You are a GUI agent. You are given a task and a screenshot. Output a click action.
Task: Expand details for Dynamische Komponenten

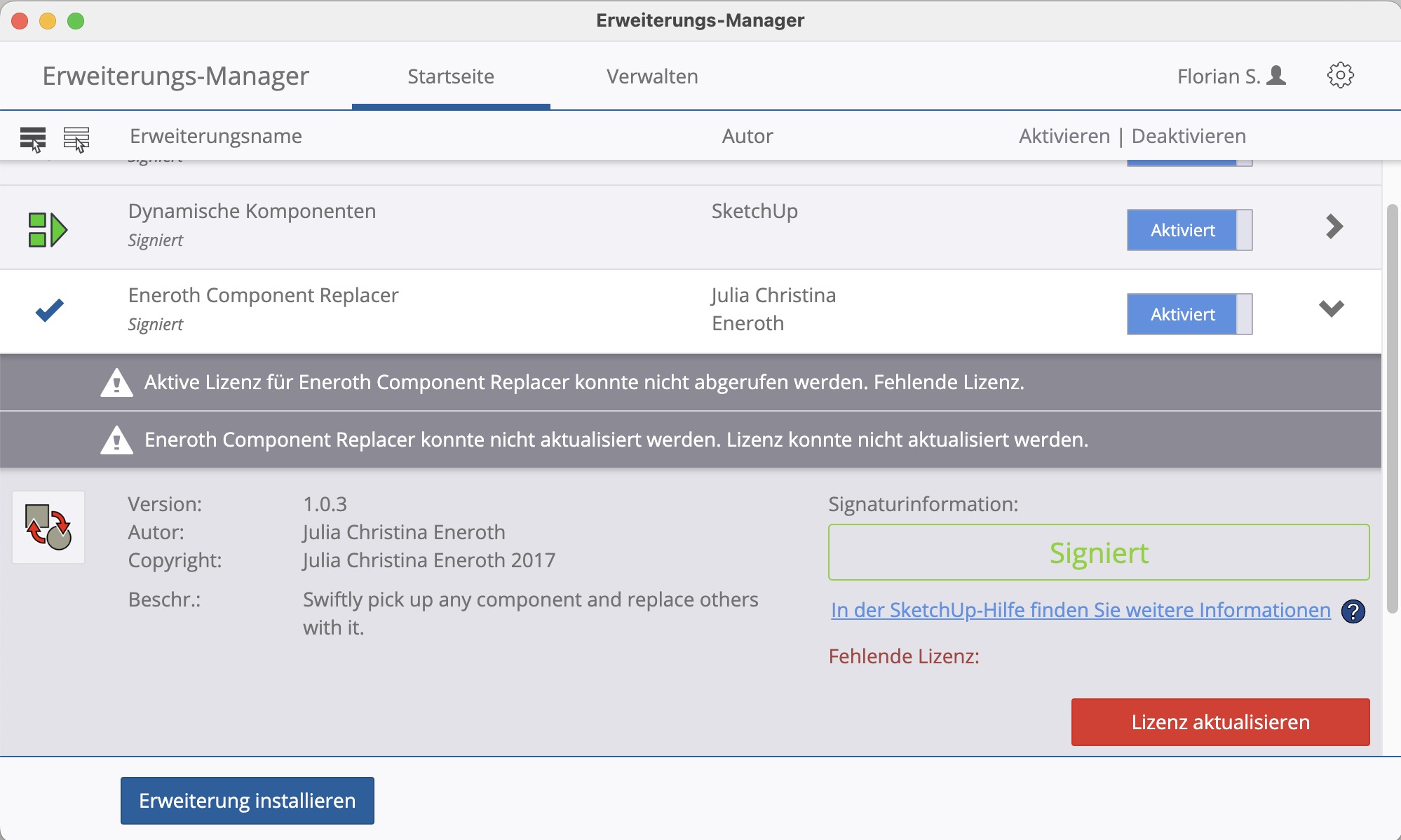(x=1334, y=226)
